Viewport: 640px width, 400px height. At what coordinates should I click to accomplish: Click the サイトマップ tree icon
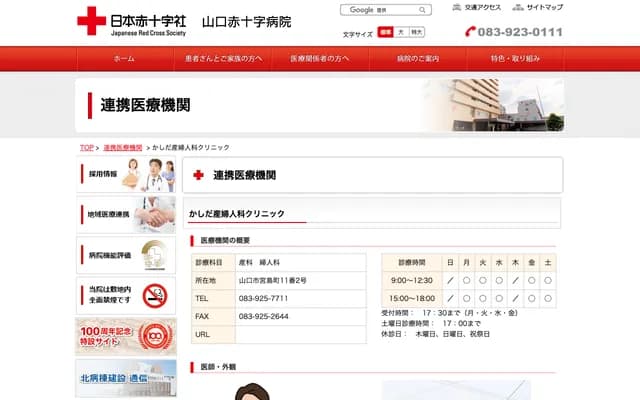coord(518,7)
